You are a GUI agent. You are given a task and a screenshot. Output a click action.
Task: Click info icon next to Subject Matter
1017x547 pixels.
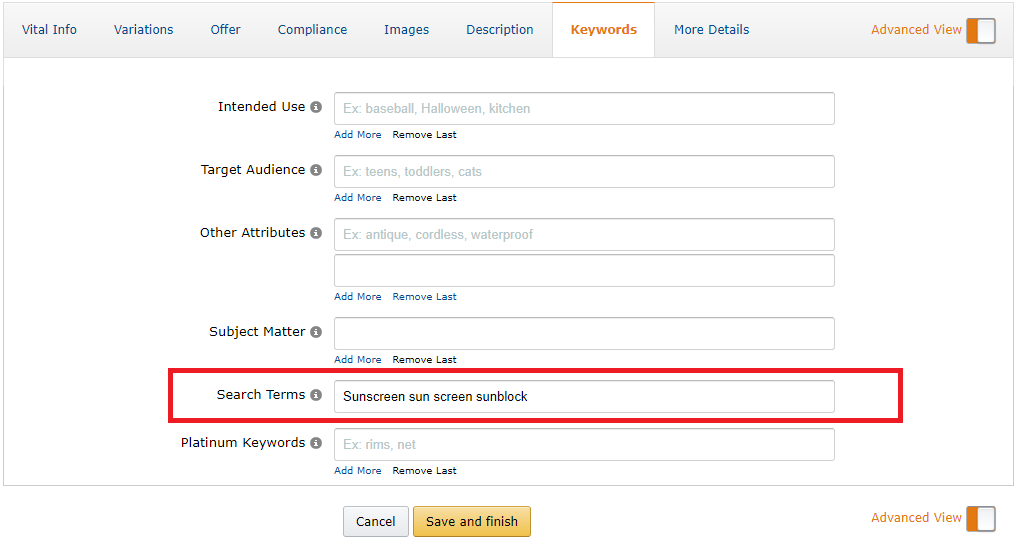[316, 332]
